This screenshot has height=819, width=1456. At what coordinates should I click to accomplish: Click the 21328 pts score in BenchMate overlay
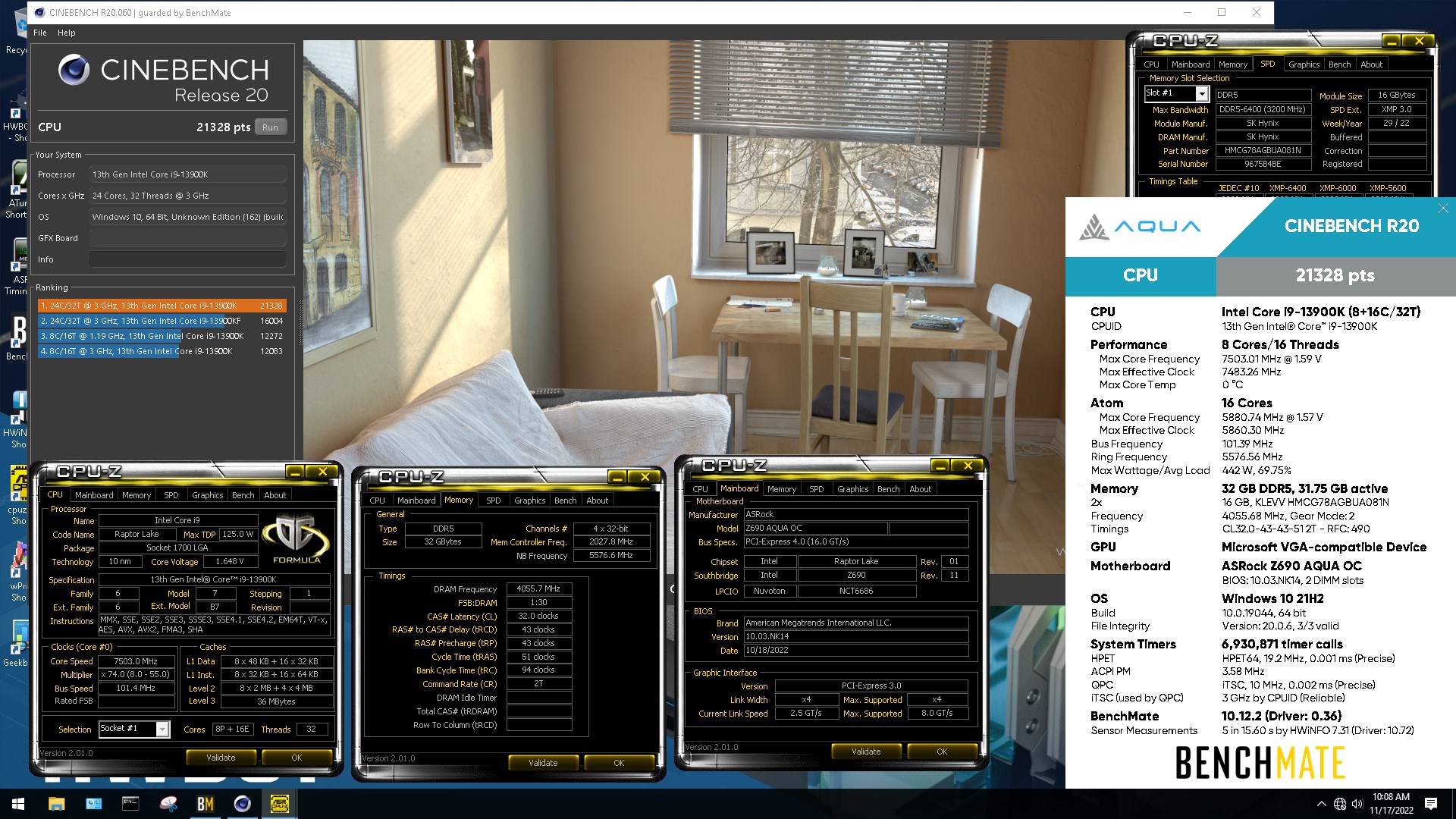pos(1335,276)
